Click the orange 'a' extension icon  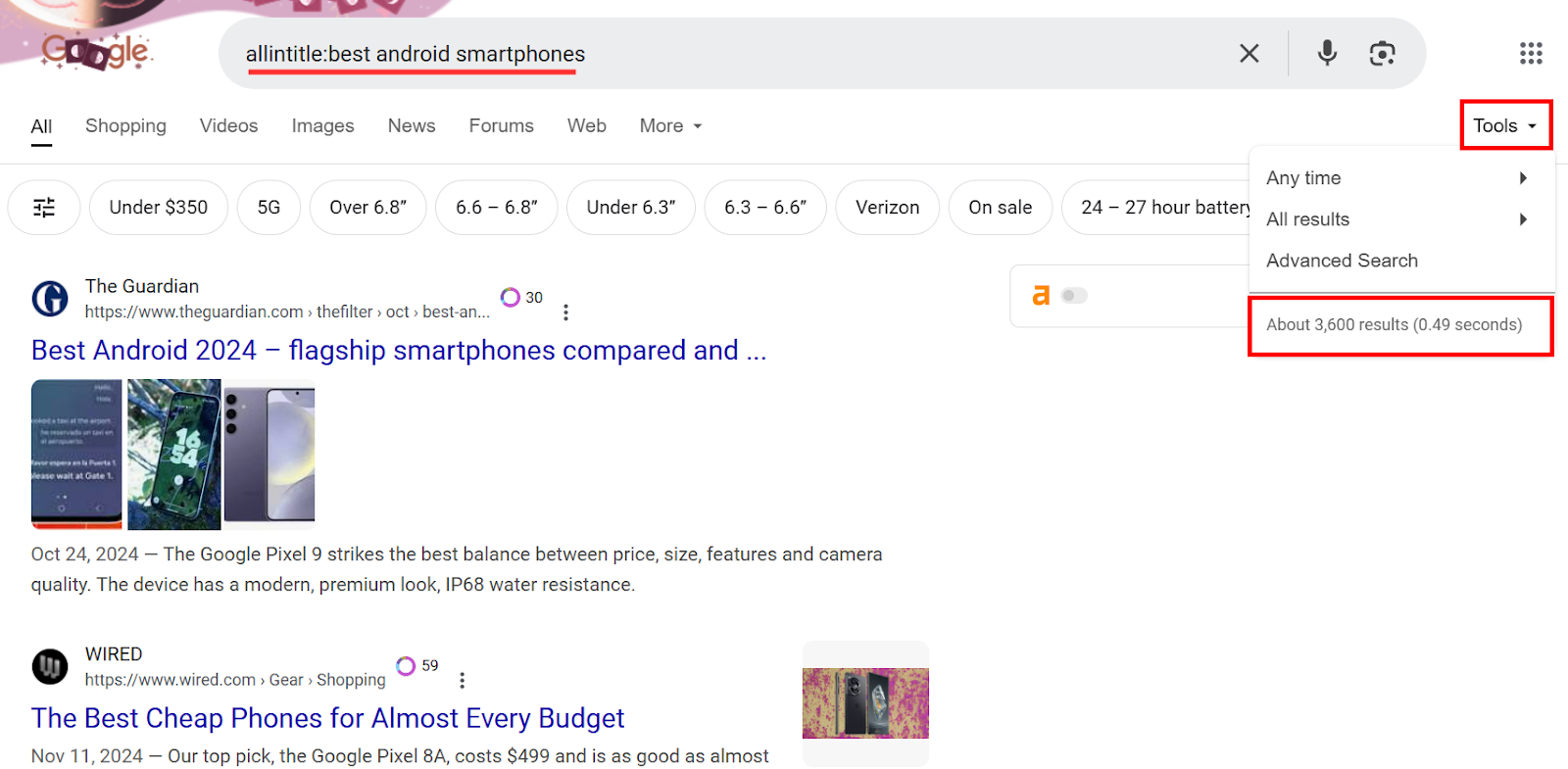point(1041,295)
